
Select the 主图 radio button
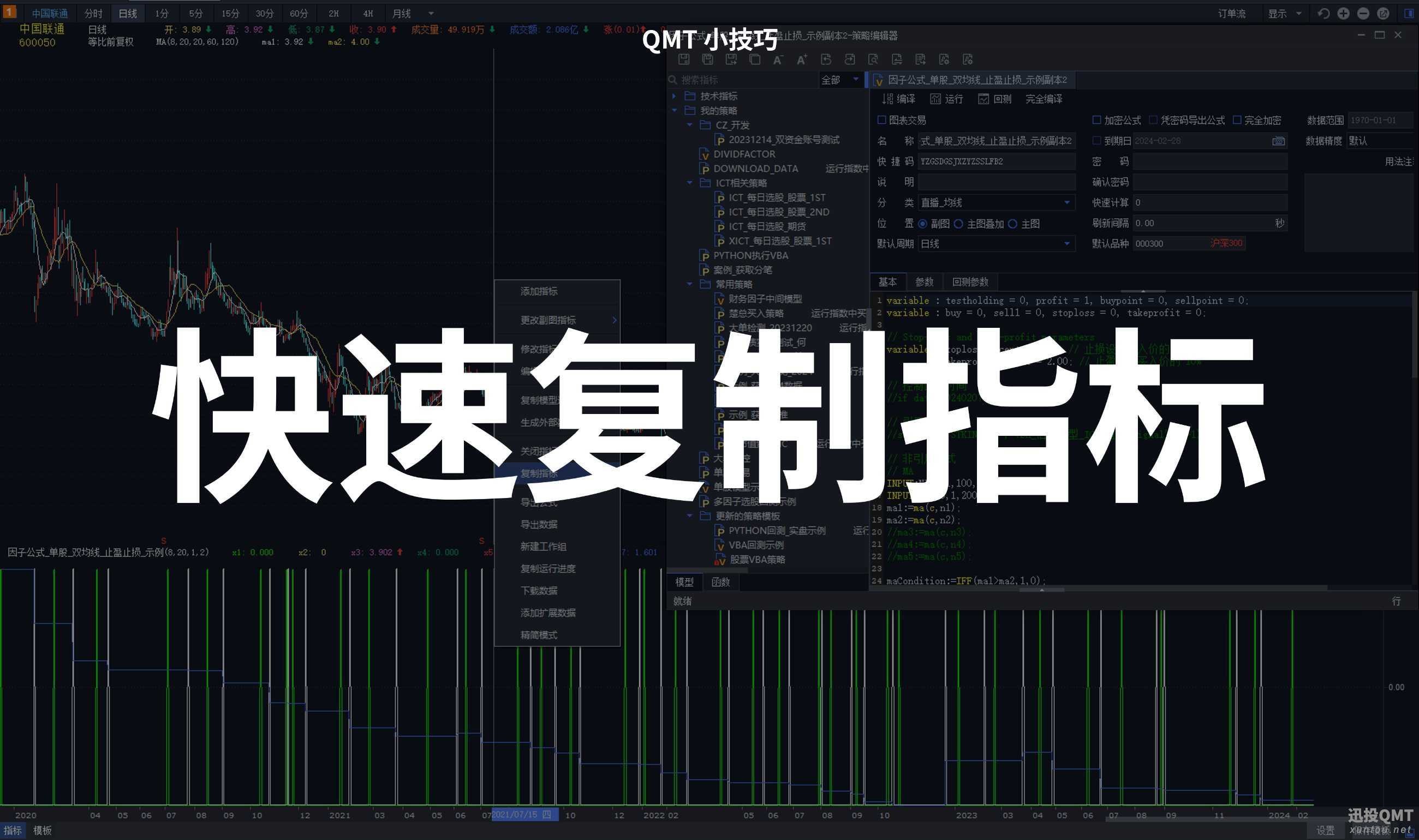1012,224
